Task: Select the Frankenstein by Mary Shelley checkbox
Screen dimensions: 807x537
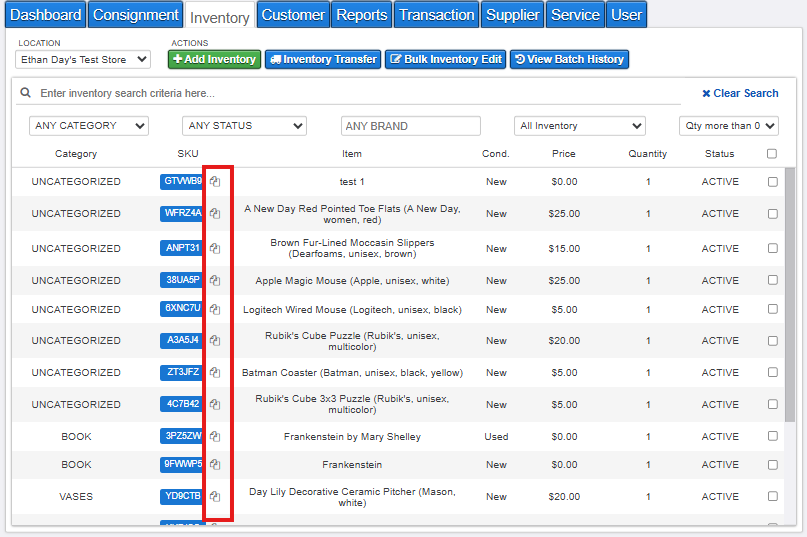Action: point(772,437)
